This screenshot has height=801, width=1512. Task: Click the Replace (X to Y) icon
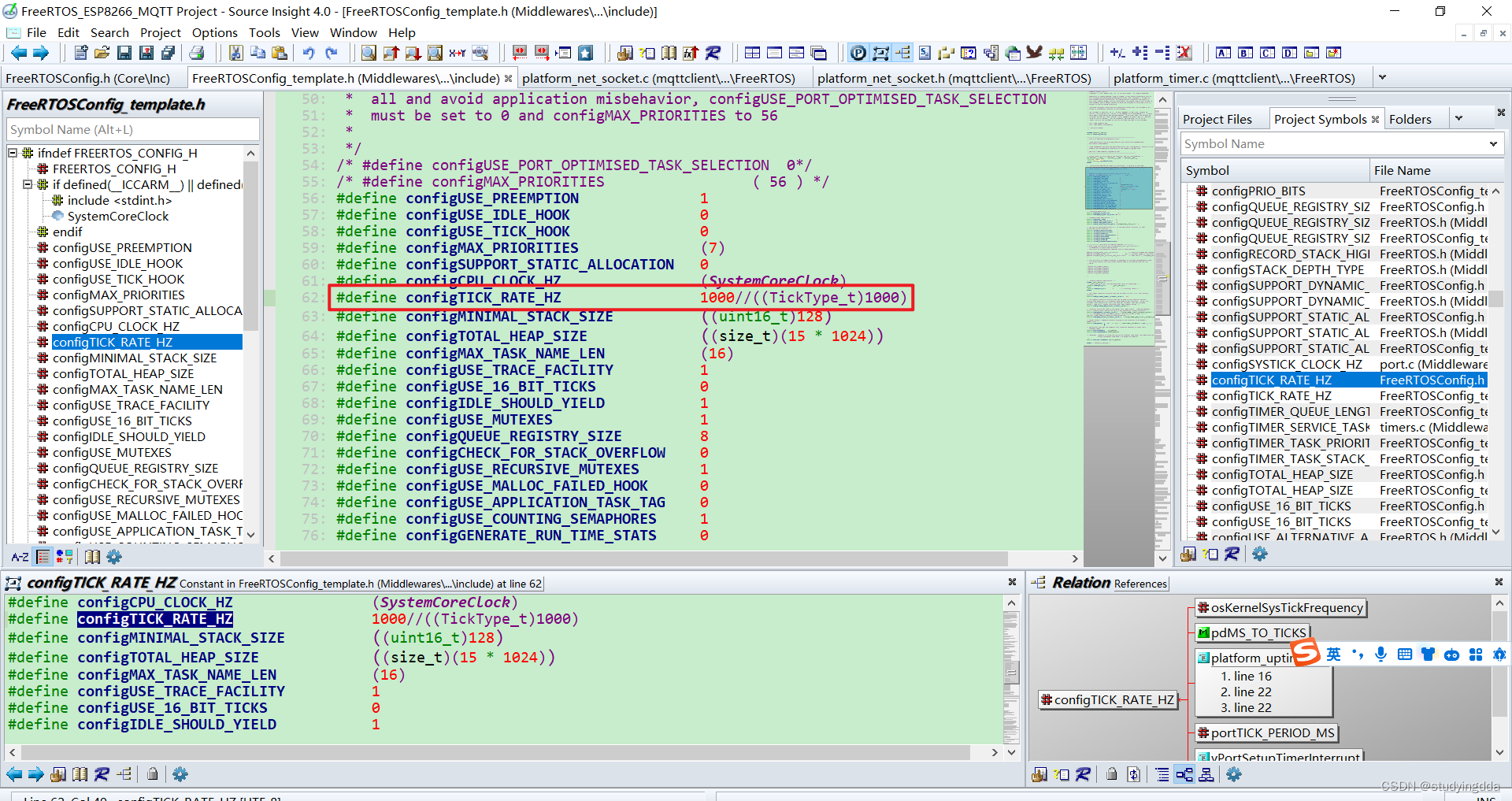457,53
